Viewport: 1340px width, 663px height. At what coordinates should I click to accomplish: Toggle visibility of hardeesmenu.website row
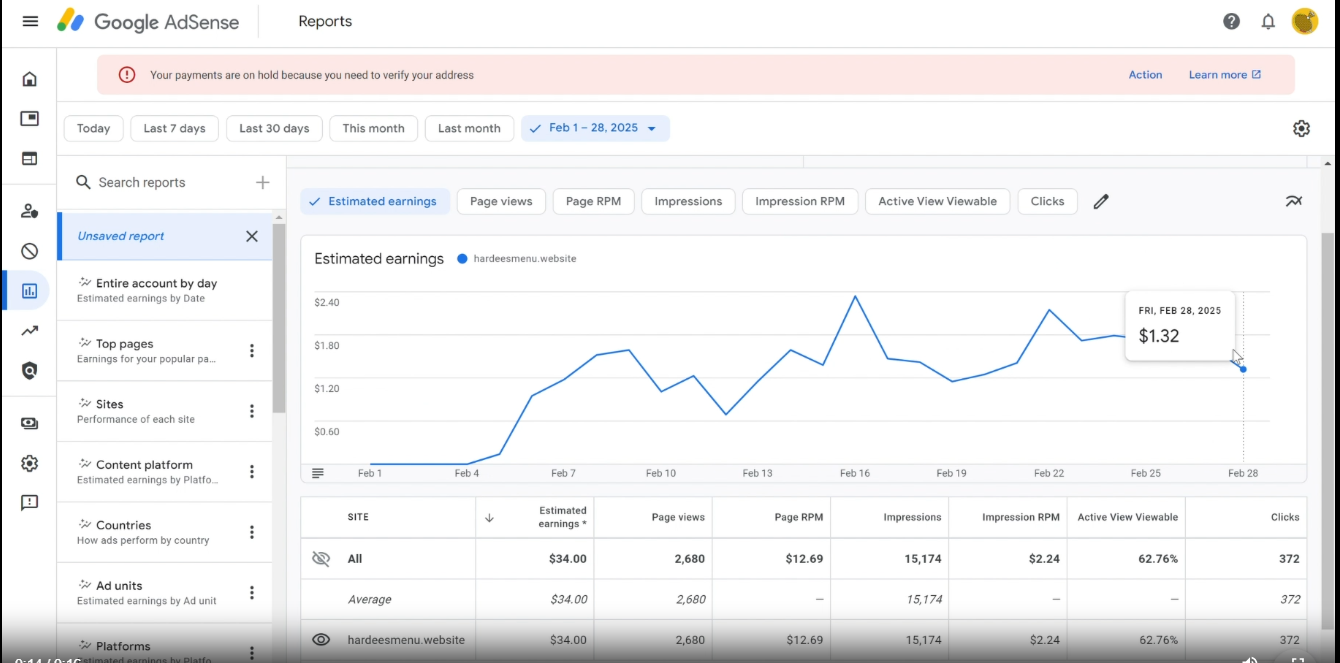[321, 640]
